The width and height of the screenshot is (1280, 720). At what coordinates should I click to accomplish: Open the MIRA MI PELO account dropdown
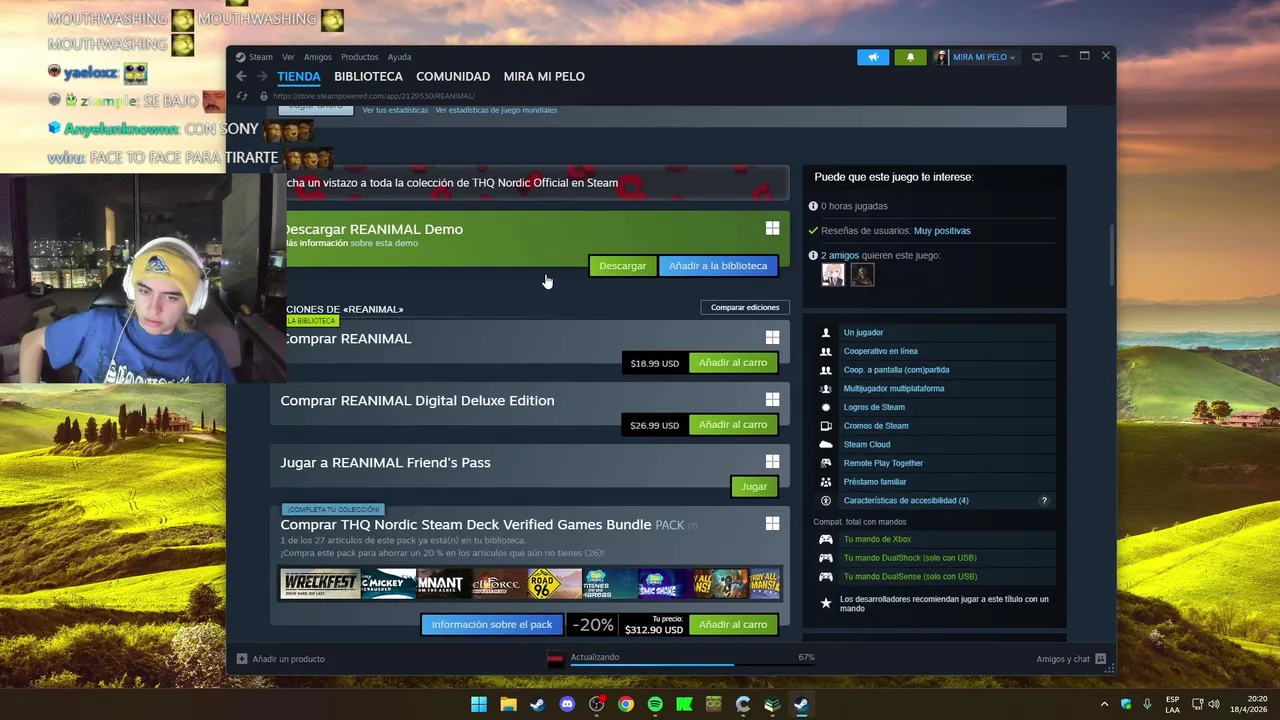point(975,57)
